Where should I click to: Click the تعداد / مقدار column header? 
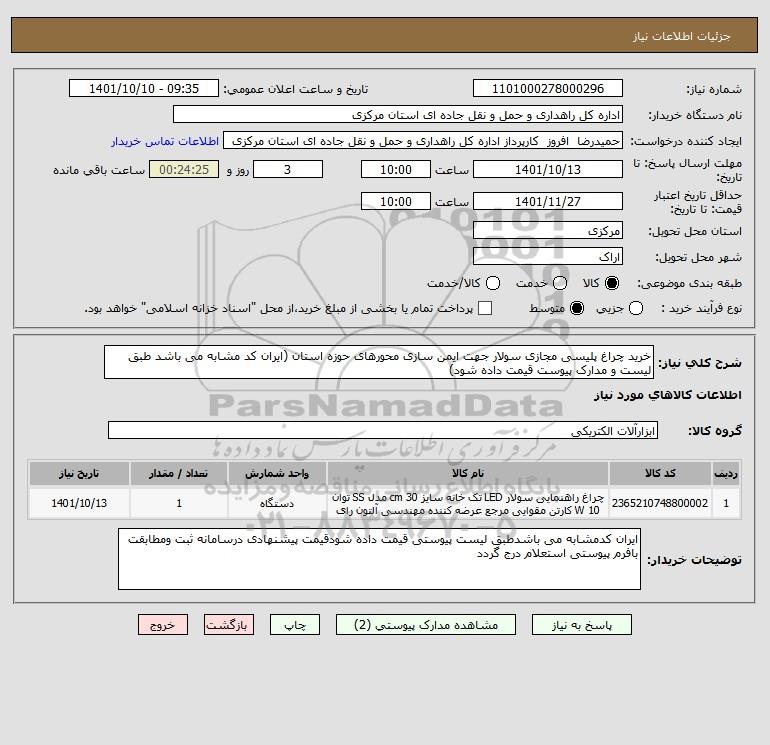[179, 473]
